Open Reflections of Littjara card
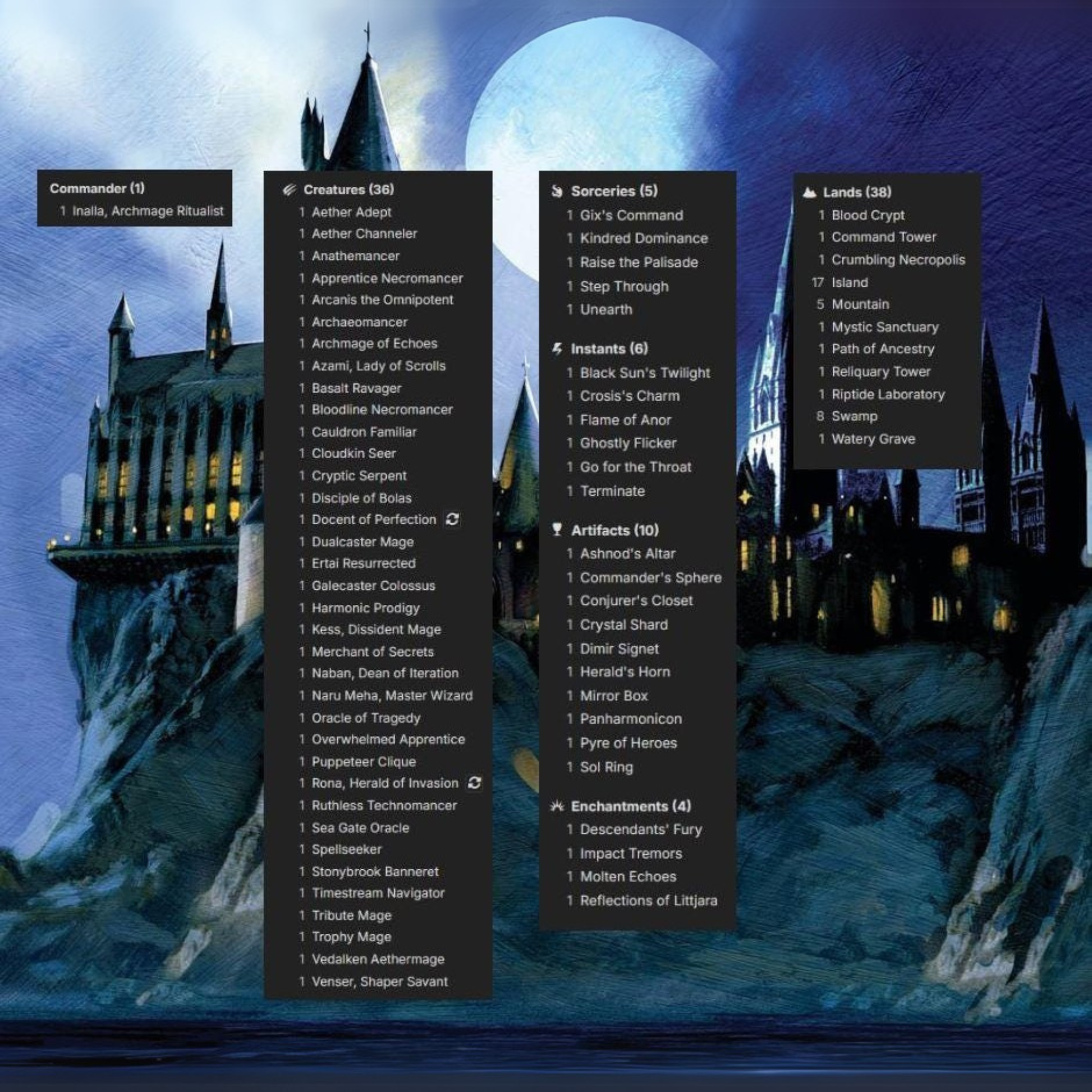The width and height of the screenshot is (1092, 1092). pyautogui.click(x=648, y=901)
